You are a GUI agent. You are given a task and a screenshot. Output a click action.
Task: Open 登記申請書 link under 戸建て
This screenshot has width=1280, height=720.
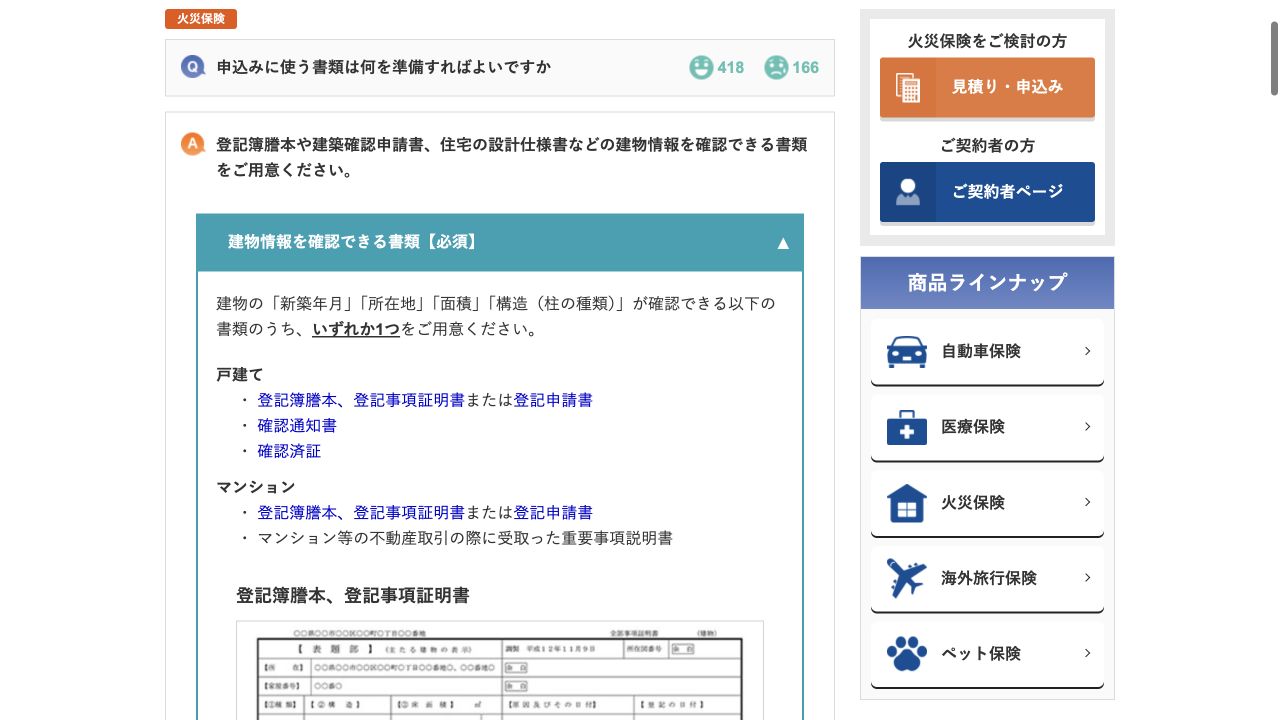click(553, 400)
